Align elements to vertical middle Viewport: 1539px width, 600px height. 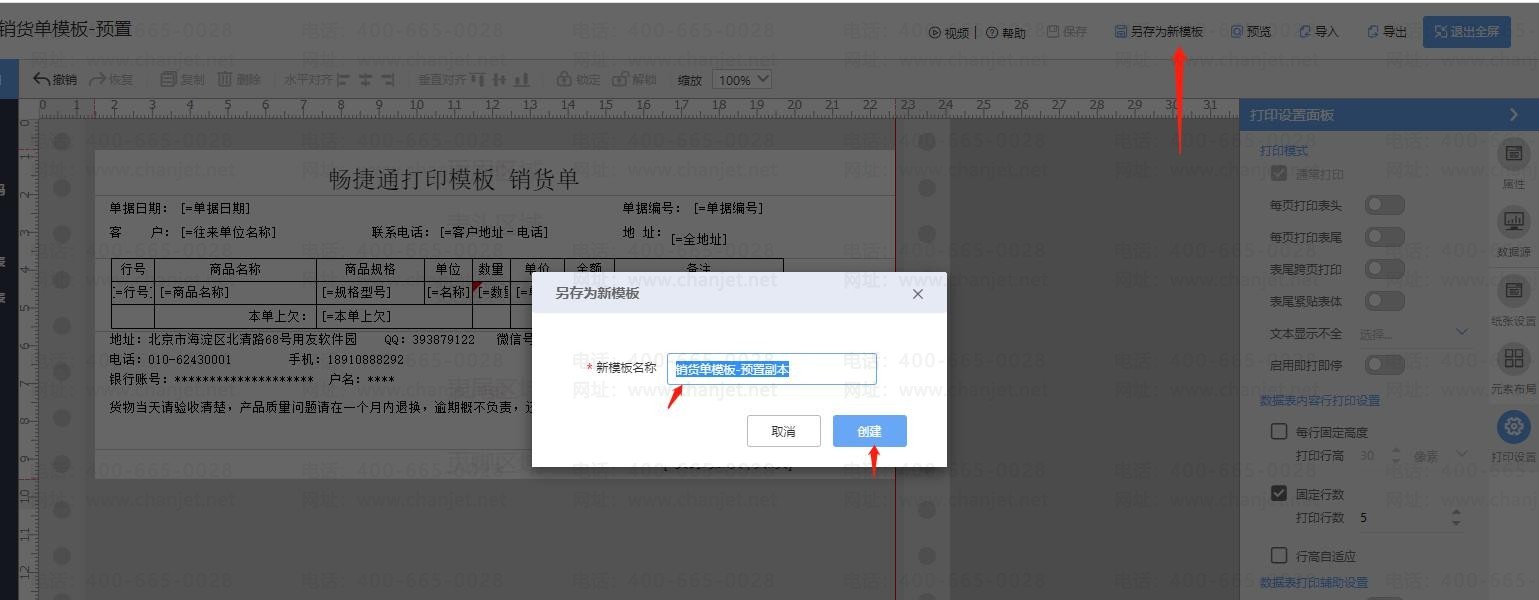click(x=499, y=79)
